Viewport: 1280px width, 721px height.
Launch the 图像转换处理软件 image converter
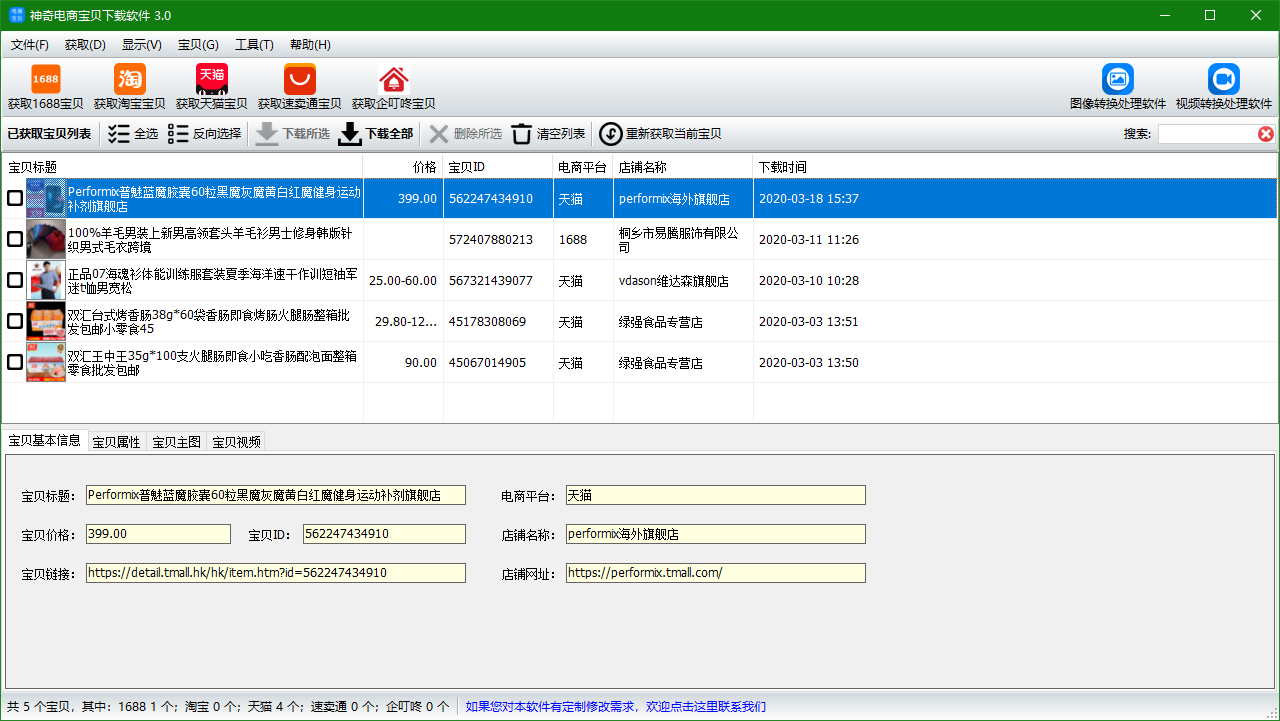coord(1117,85)
